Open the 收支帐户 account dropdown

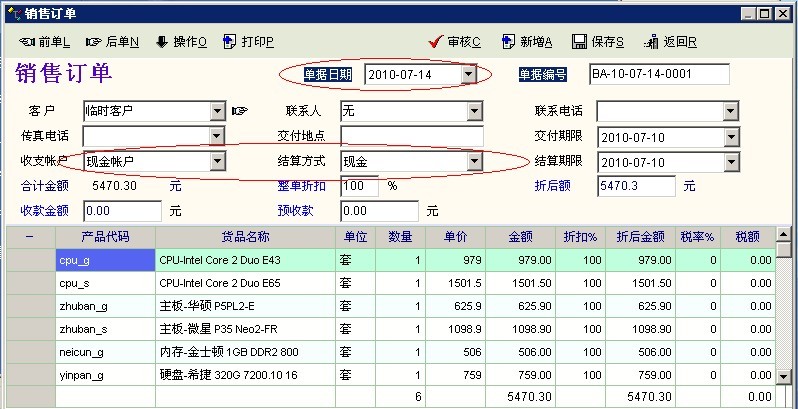(216, 161)
